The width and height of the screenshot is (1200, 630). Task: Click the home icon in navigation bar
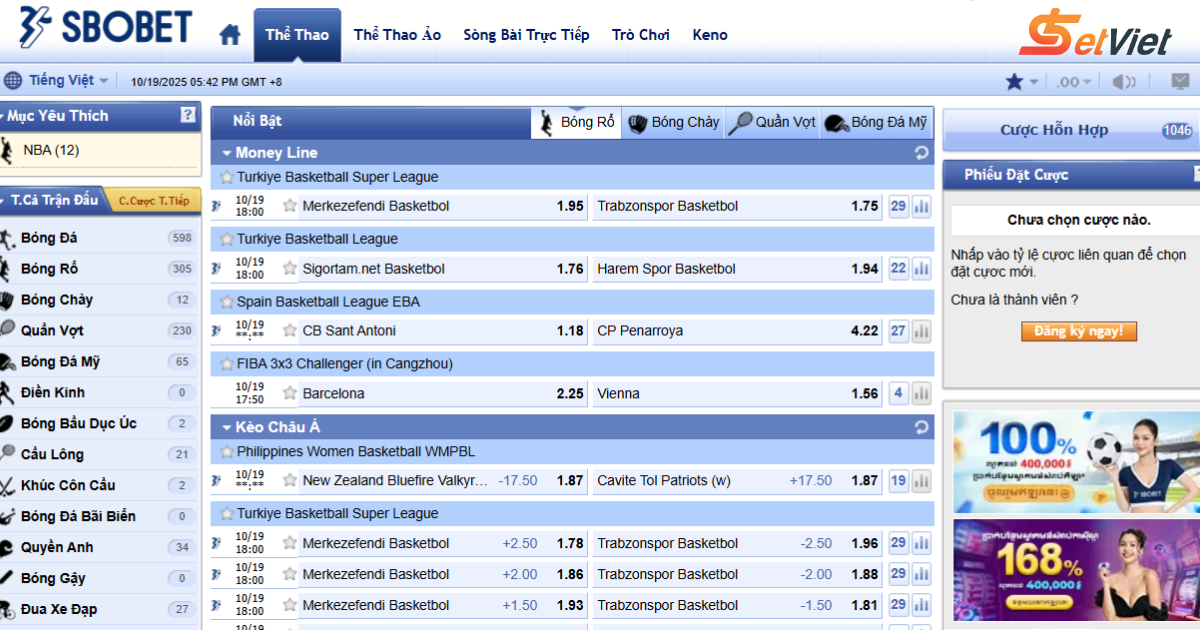(230, 35)
